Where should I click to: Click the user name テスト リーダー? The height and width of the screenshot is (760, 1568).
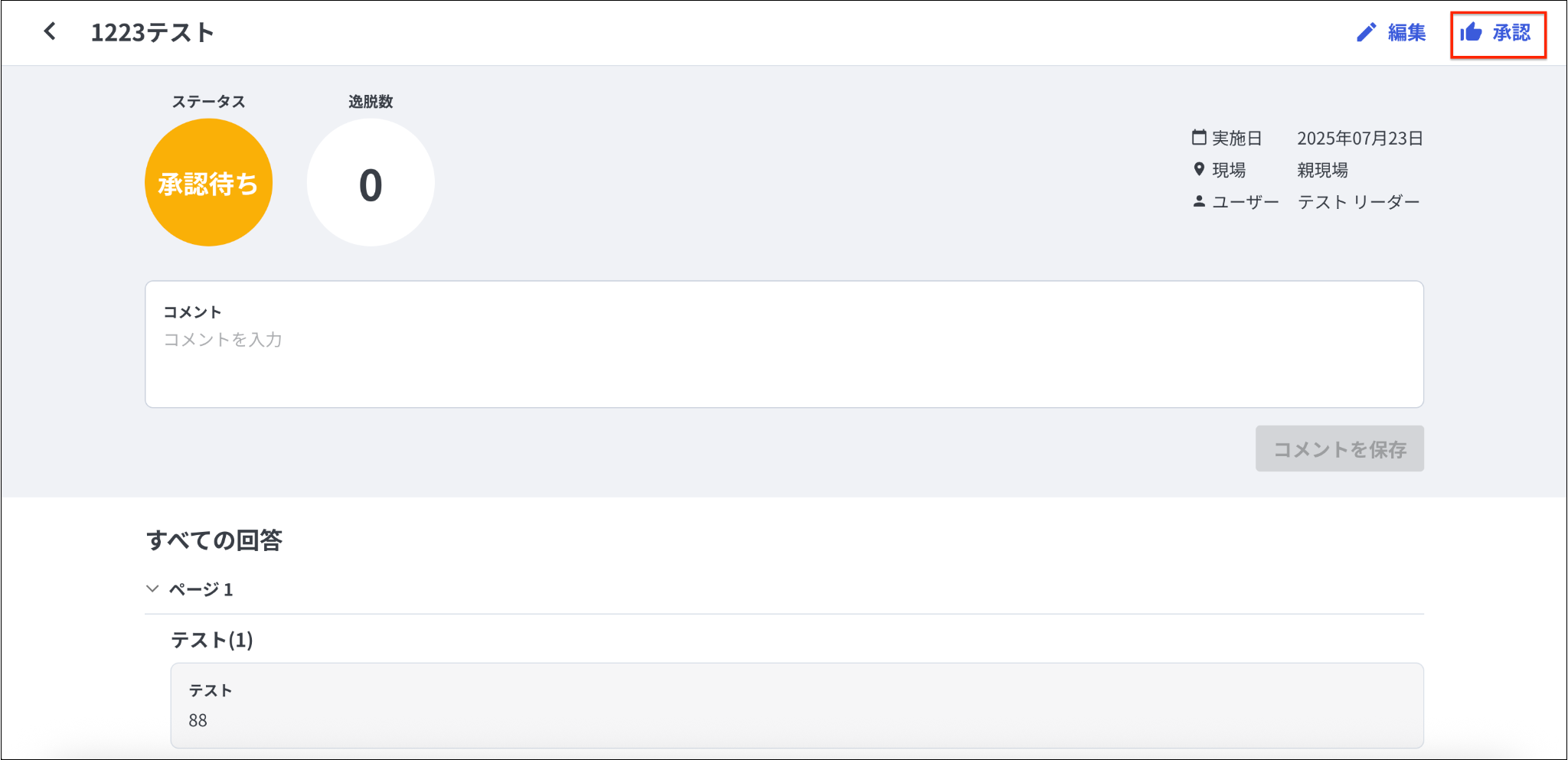[1358, 202]
